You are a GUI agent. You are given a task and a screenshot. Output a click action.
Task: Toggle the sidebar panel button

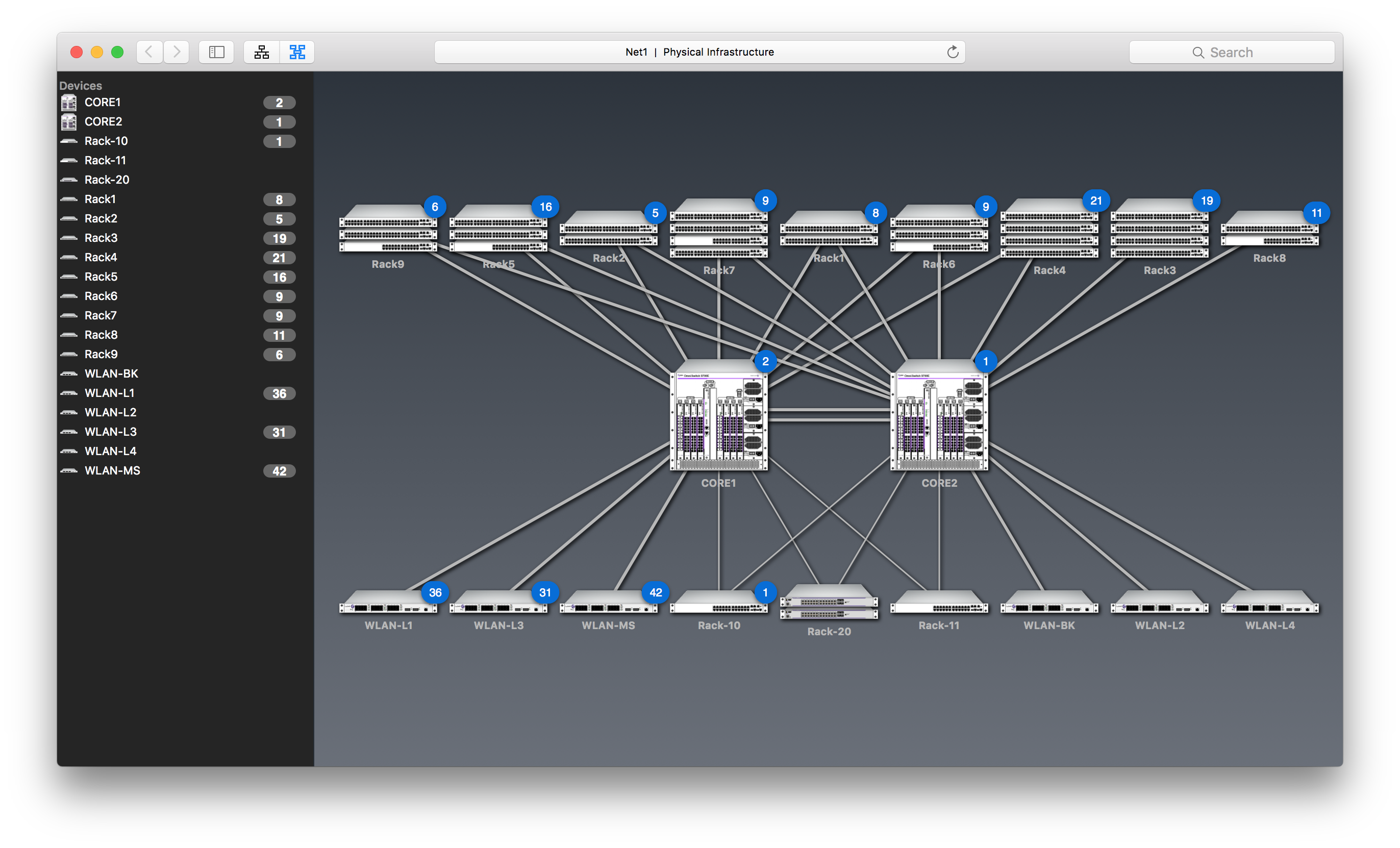click(x=216, y=52)
